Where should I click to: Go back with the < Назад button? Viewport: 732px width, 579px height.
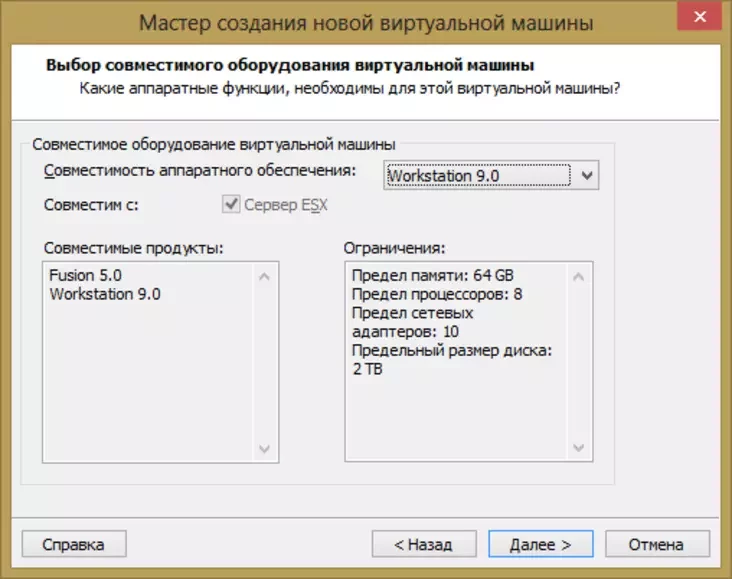click(x=423, y=544)
